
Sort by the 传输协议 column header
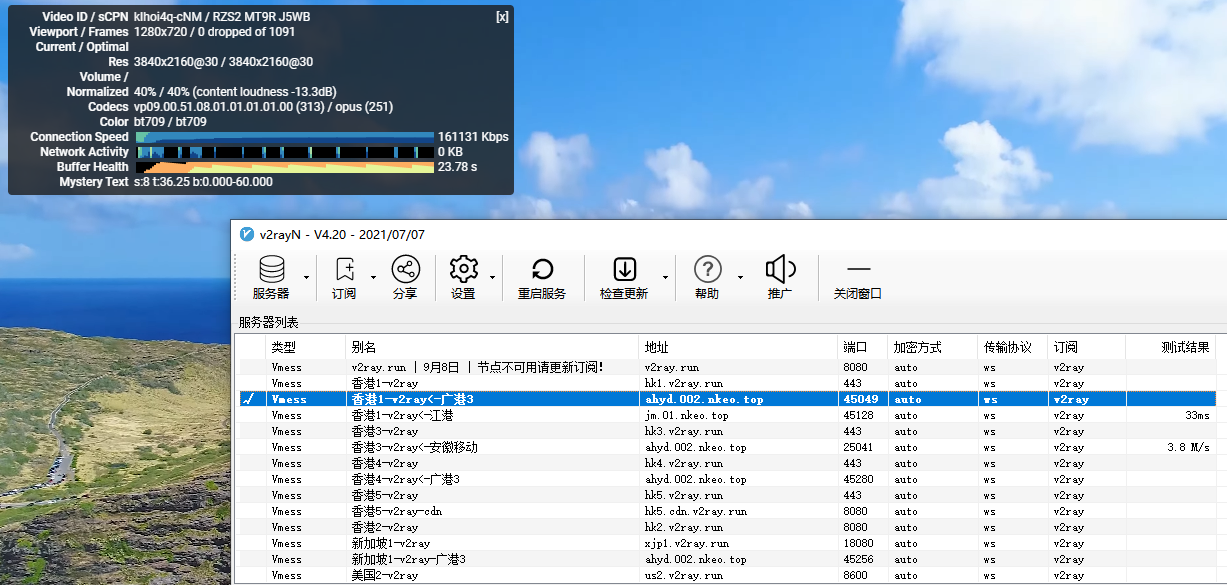[1013, 347]
